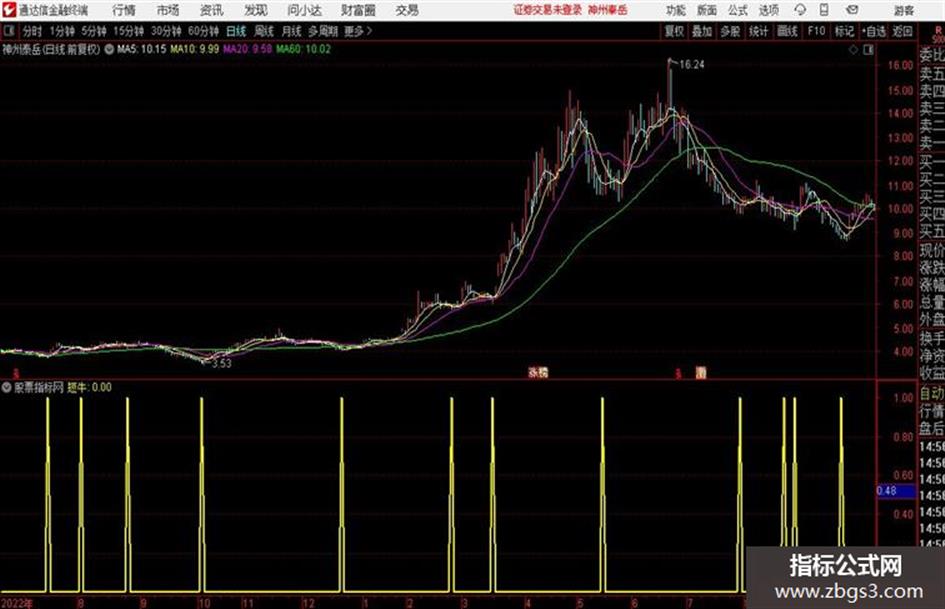The height and width of the screenshot is (609, 945).
Task: Select the 日线 daily chart tab
Action: 236,31
